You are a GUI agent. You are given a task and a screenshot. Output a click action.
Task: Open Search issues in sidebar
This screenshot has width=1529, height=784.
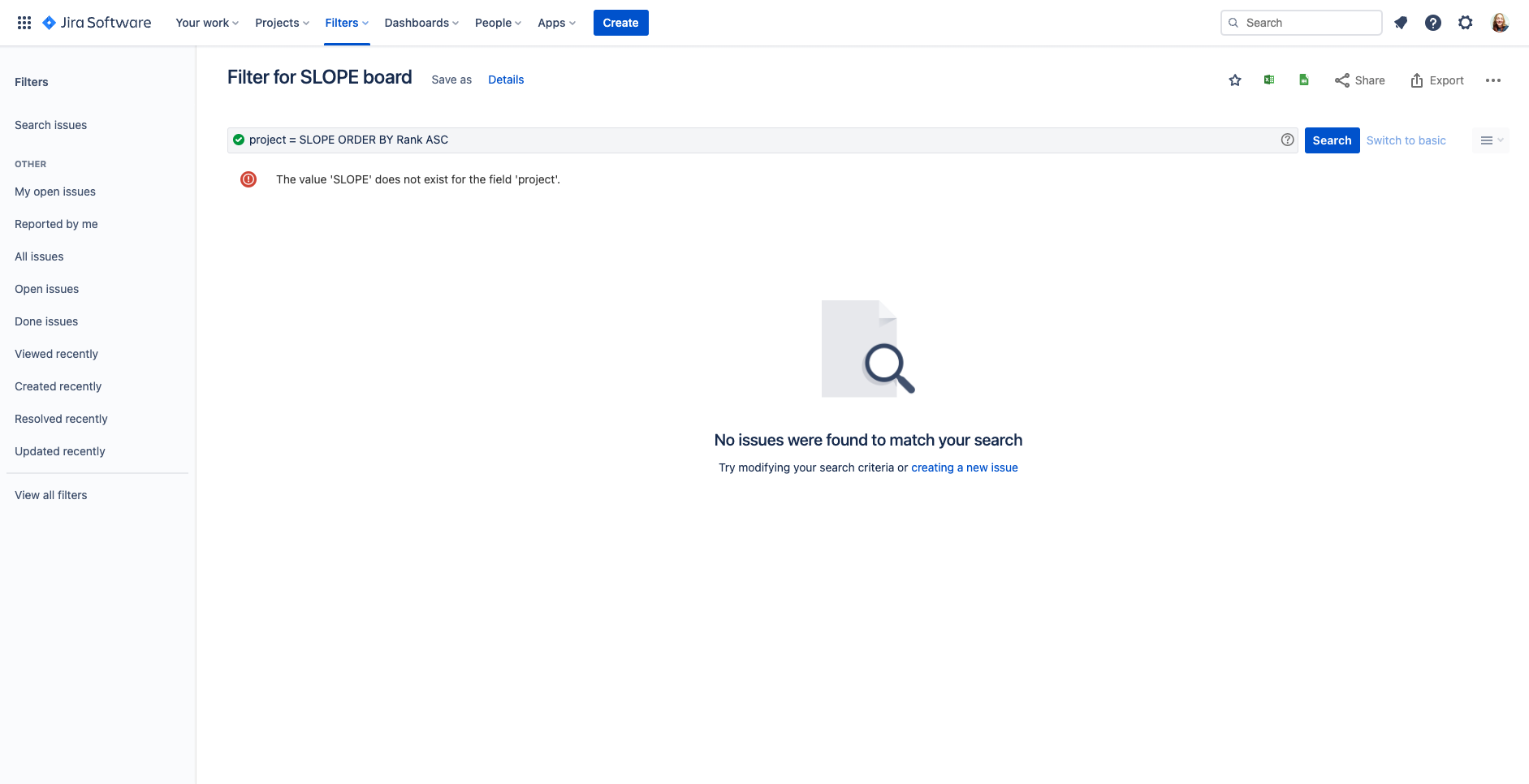(x=50, y=125)
